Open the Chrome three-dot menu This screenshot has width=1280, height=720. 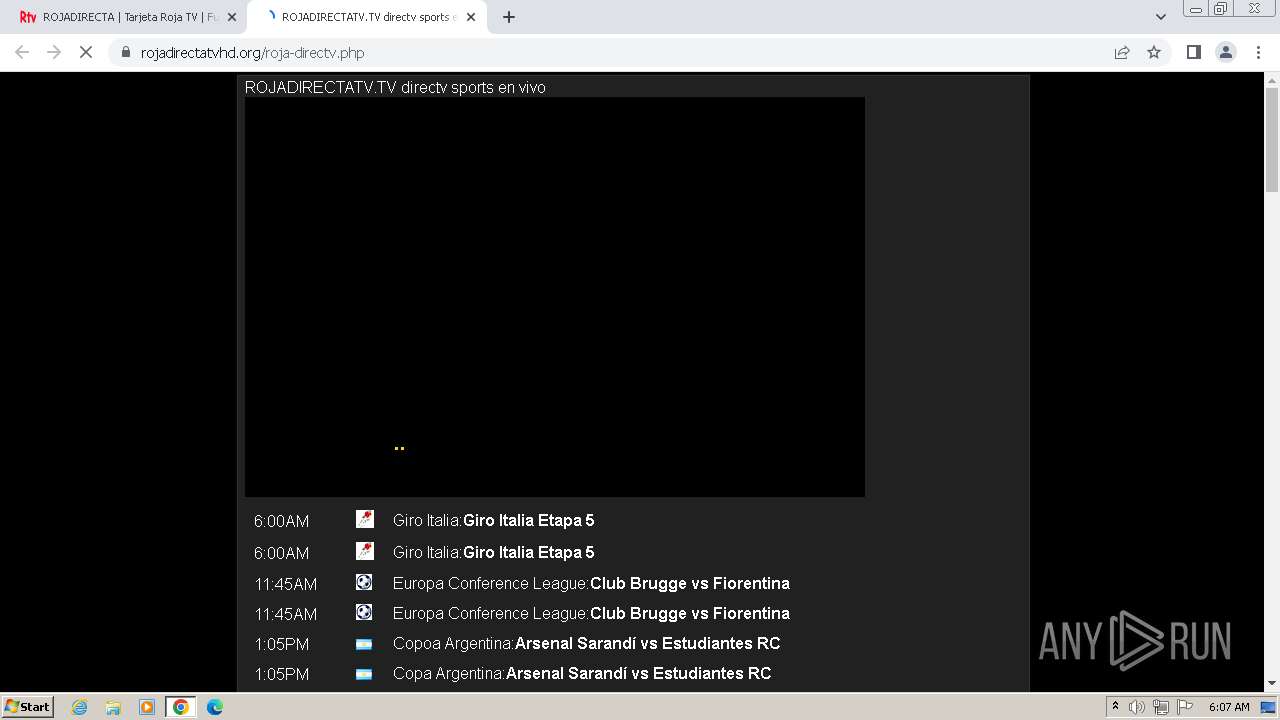pyautogui.click(x=1259, y=52)
